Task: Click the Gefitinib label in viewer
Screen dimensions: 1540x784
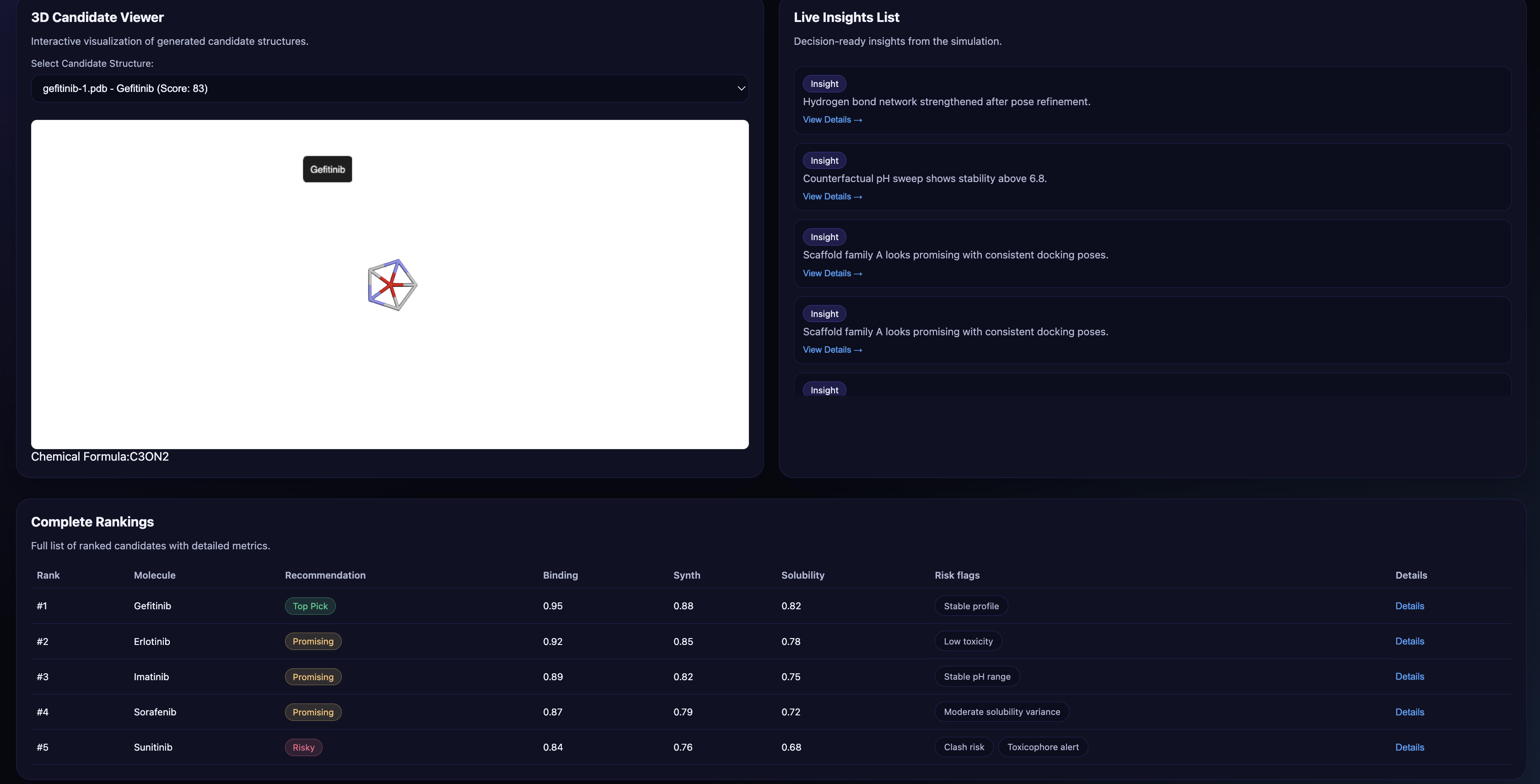Action: tap(327, 170)
